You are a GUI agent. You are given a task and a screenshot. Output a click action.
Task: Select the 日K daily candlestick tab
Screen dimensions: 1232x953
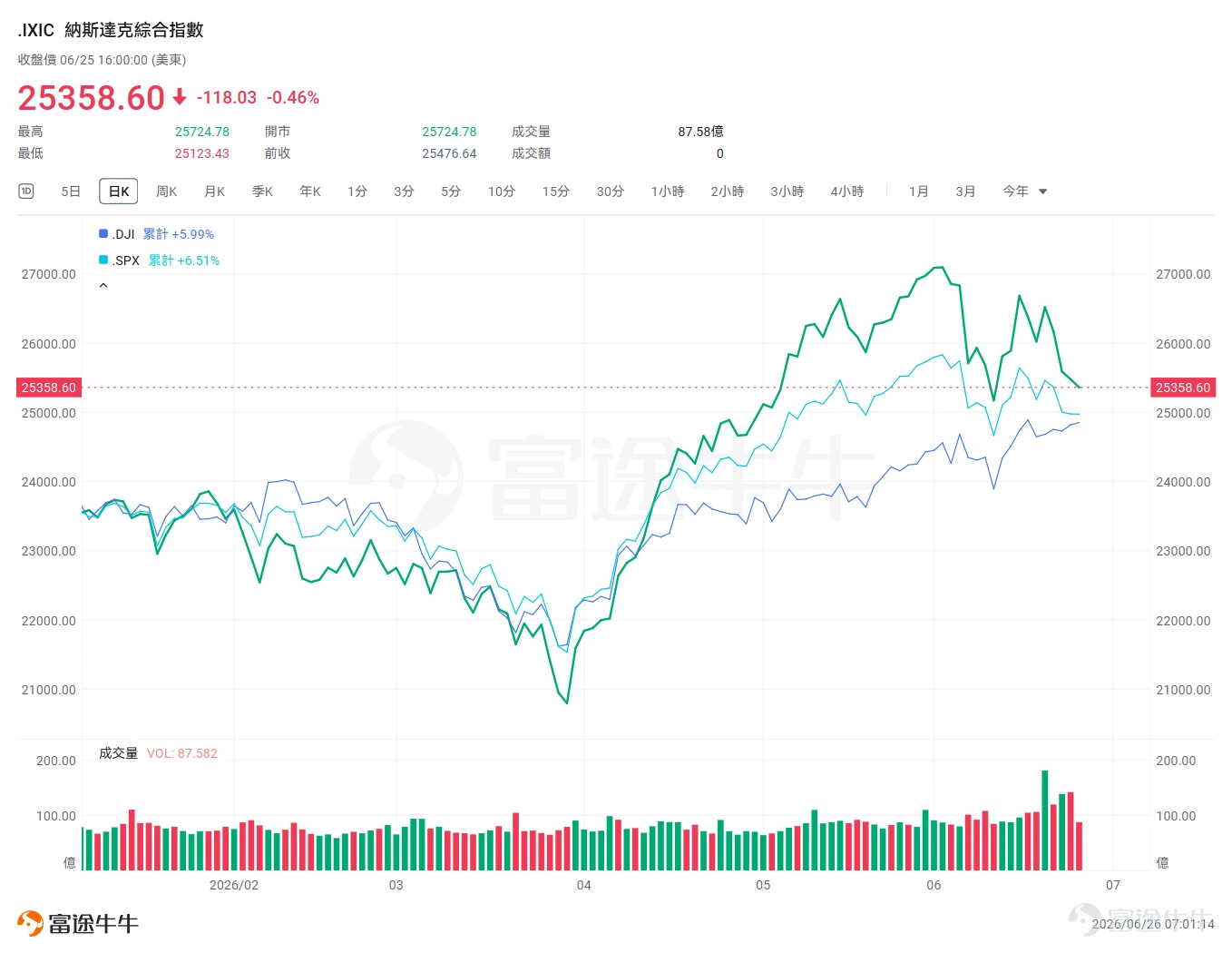[x=119, y=192]
